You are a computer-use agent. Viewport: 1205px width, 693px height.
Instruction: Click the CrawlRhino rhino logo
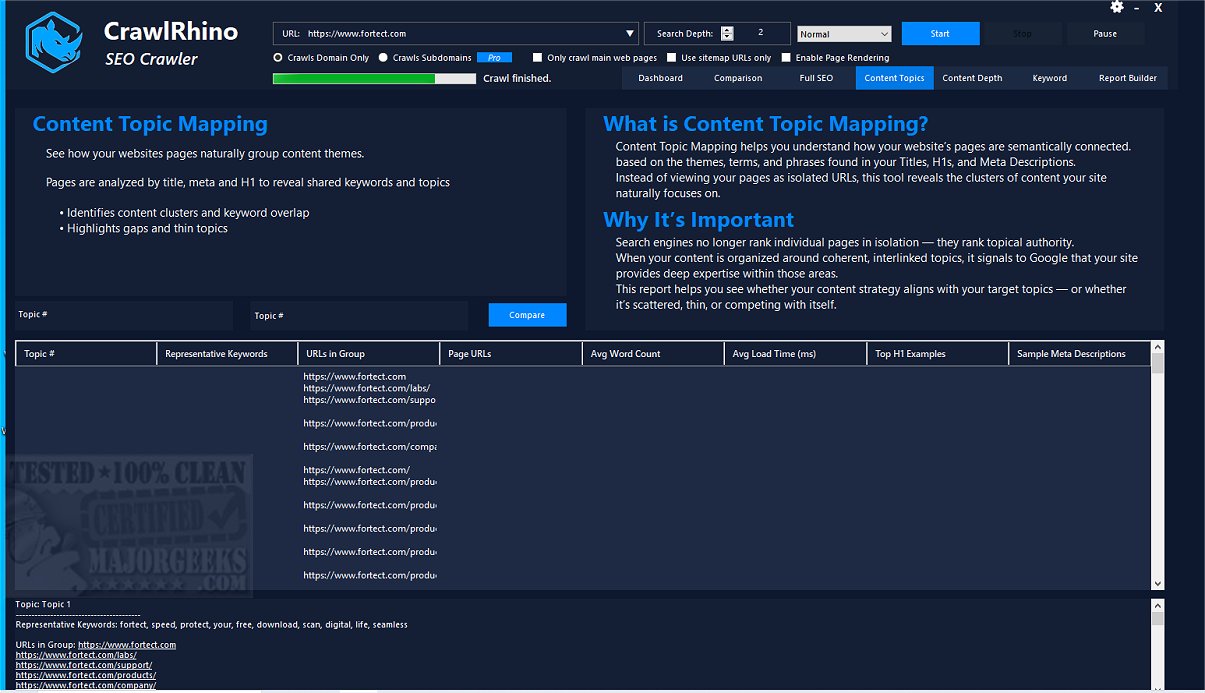pos(53,43)
